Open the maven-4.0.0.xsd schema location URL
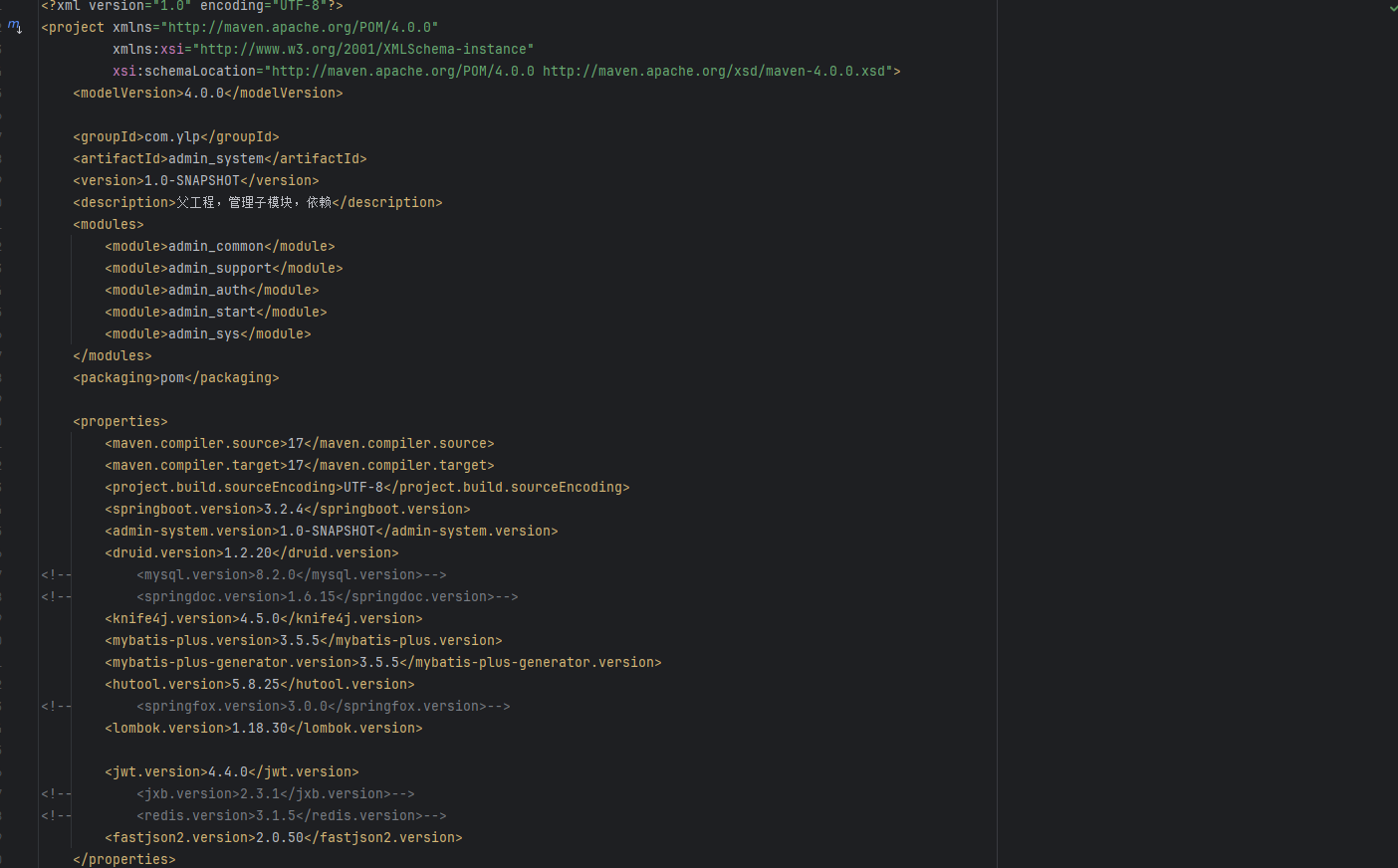Image resolution: width=1398 pixels, height=868 pixels. click(714, 71)
